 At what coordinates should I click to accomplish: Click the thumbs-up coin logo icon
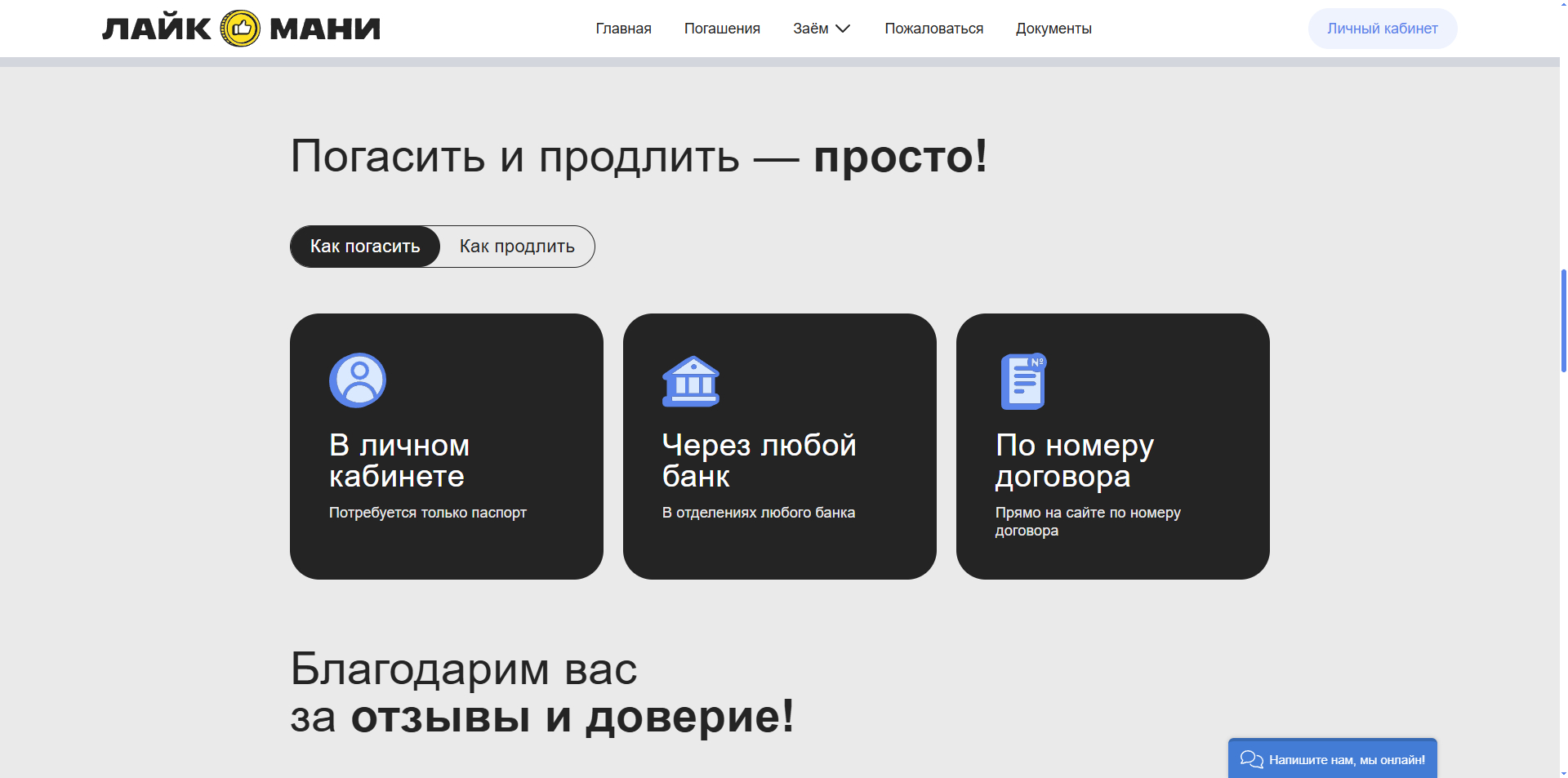click(x=240, y=29)
